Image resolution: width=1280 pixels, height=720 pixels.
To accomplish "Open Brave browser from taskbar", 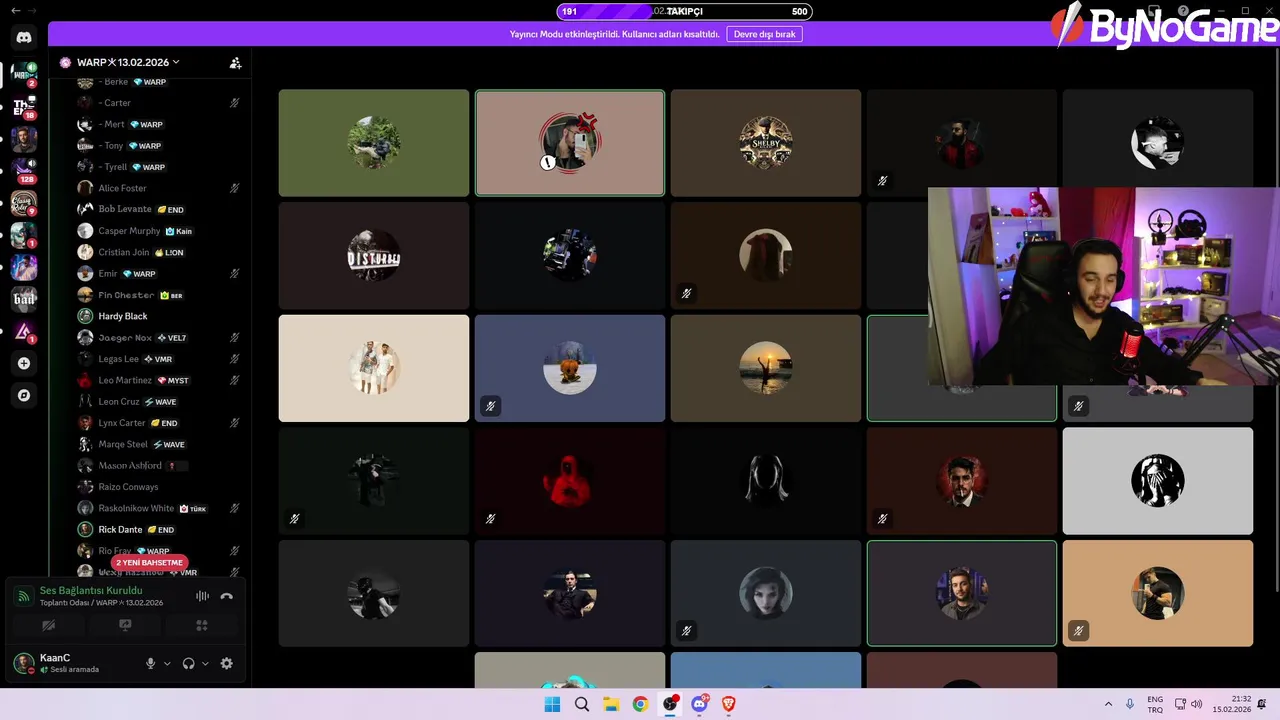I will point(729,704).
